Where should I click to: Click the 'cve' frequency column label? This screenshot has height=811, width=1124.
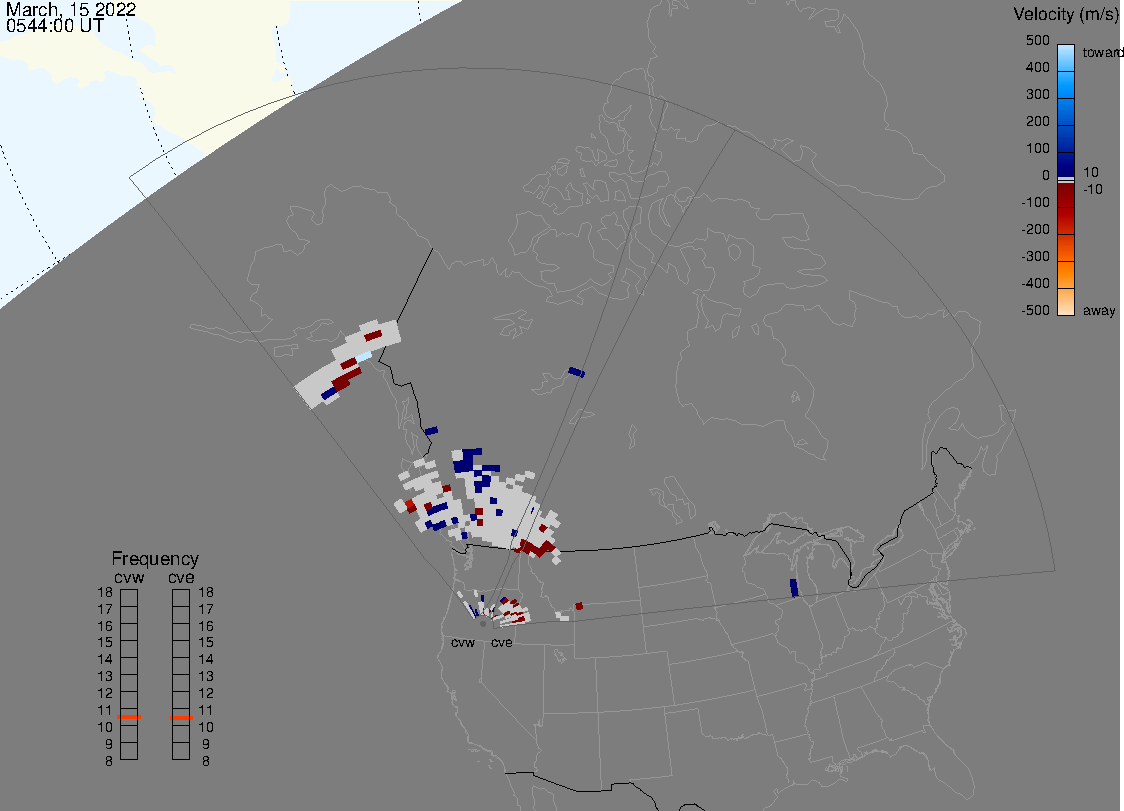[181, 577]
